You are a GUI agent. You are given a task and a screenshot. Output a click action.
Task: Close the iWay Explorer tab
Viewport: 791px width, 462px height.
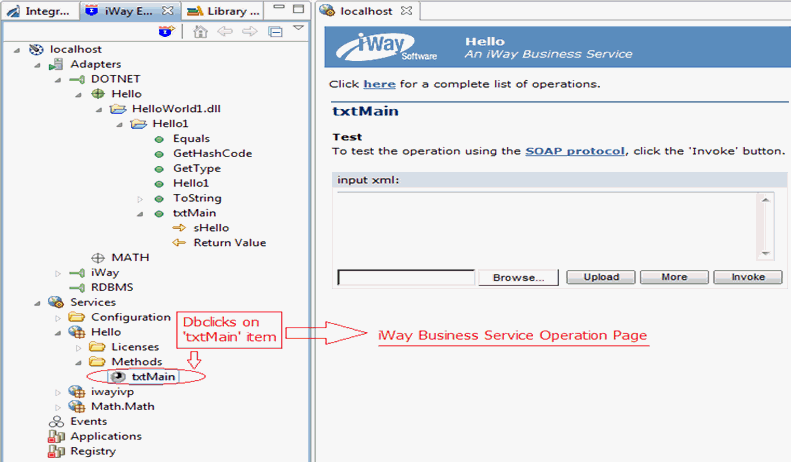167,11
